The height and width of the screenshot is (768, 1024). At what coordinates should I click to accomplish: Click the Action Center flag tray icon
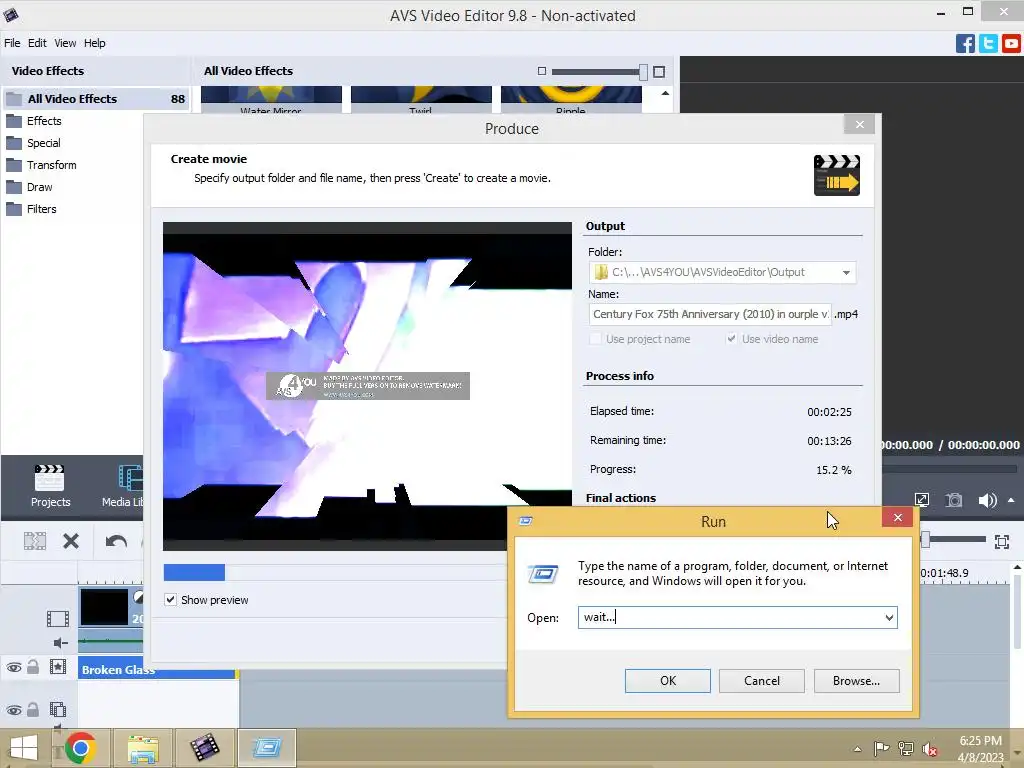pyautogui.click(x=881, y=748)
